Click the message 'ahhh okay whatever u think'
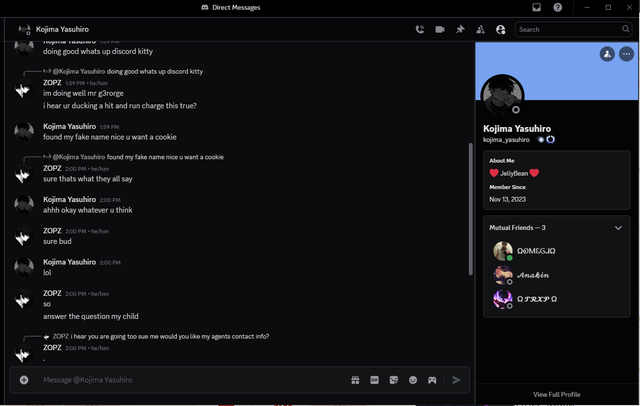 (x=88, y=210)
